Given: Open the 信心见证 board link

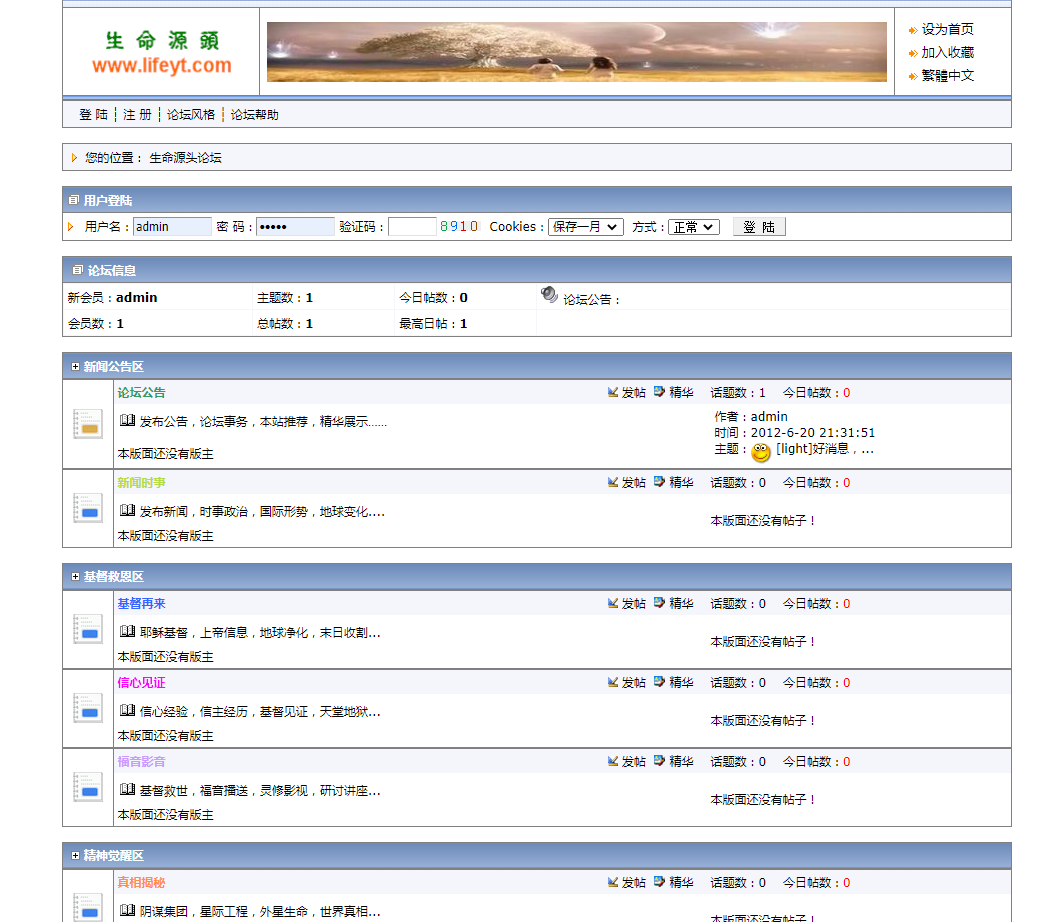Looking at the screenshot, I should tap(141, 683).
